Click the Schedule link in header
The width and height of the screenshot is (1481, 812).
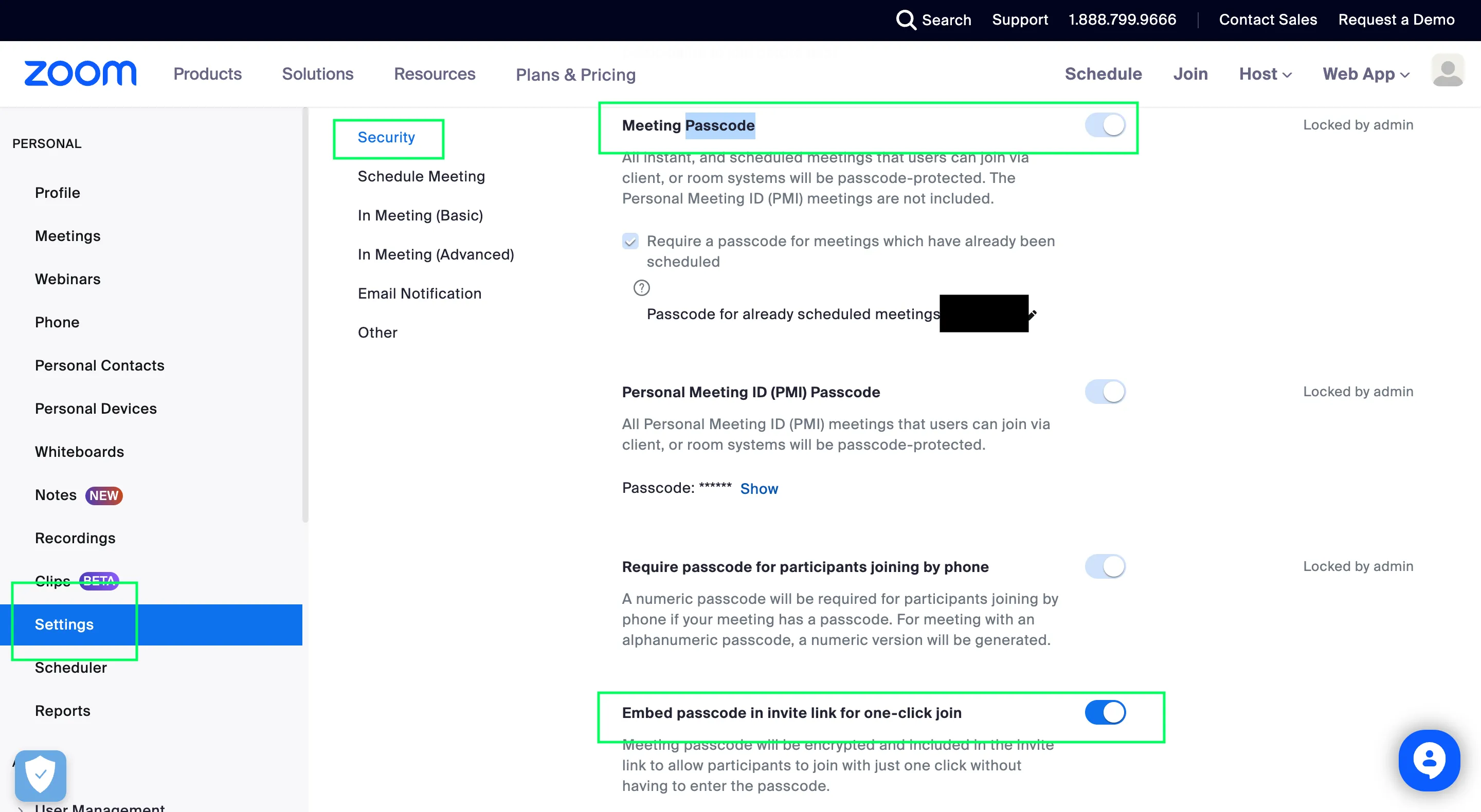point(1103,74)
